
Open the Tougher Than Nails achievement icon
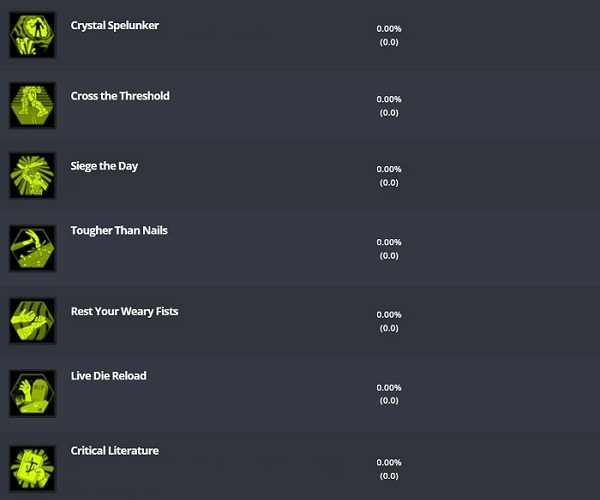(33, 248)
